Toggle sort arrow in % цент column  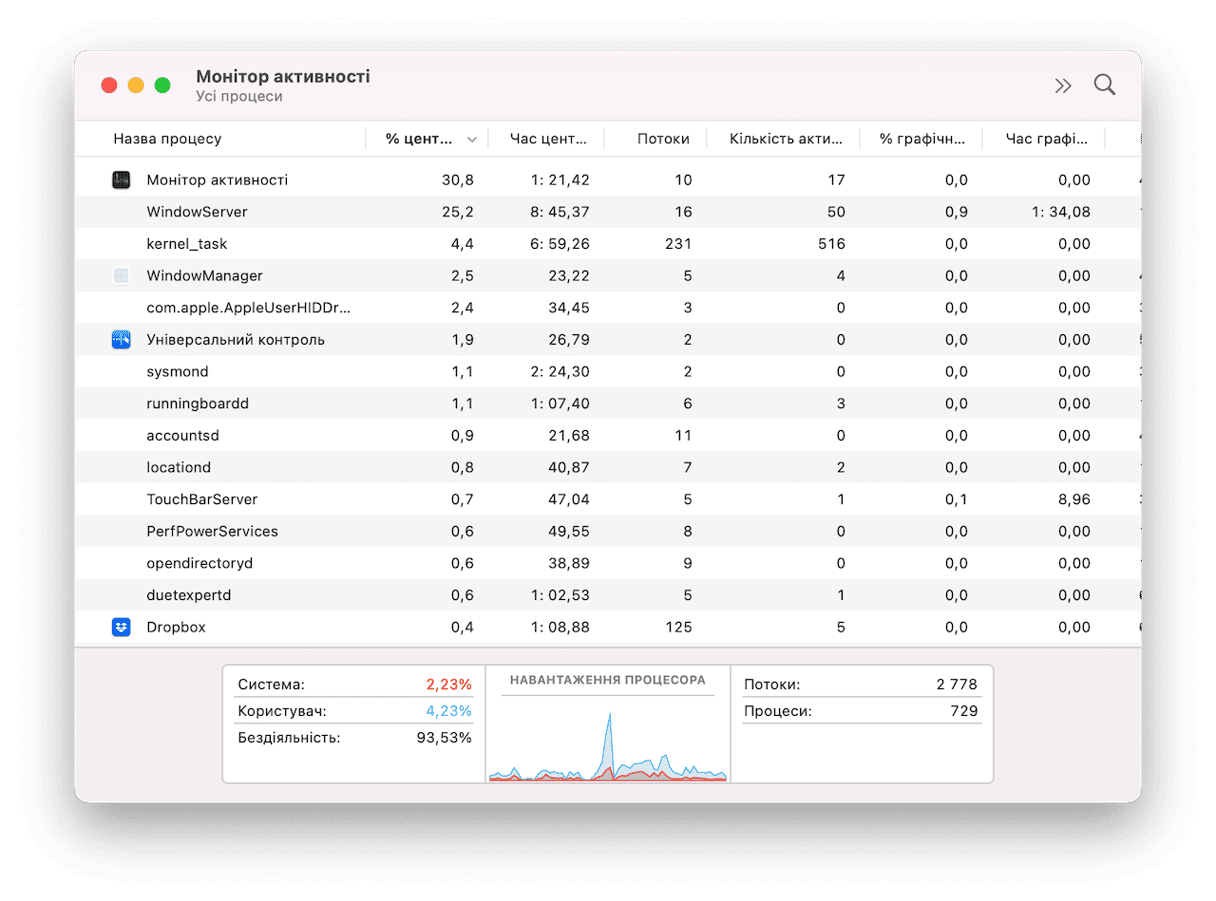point(472,139)
